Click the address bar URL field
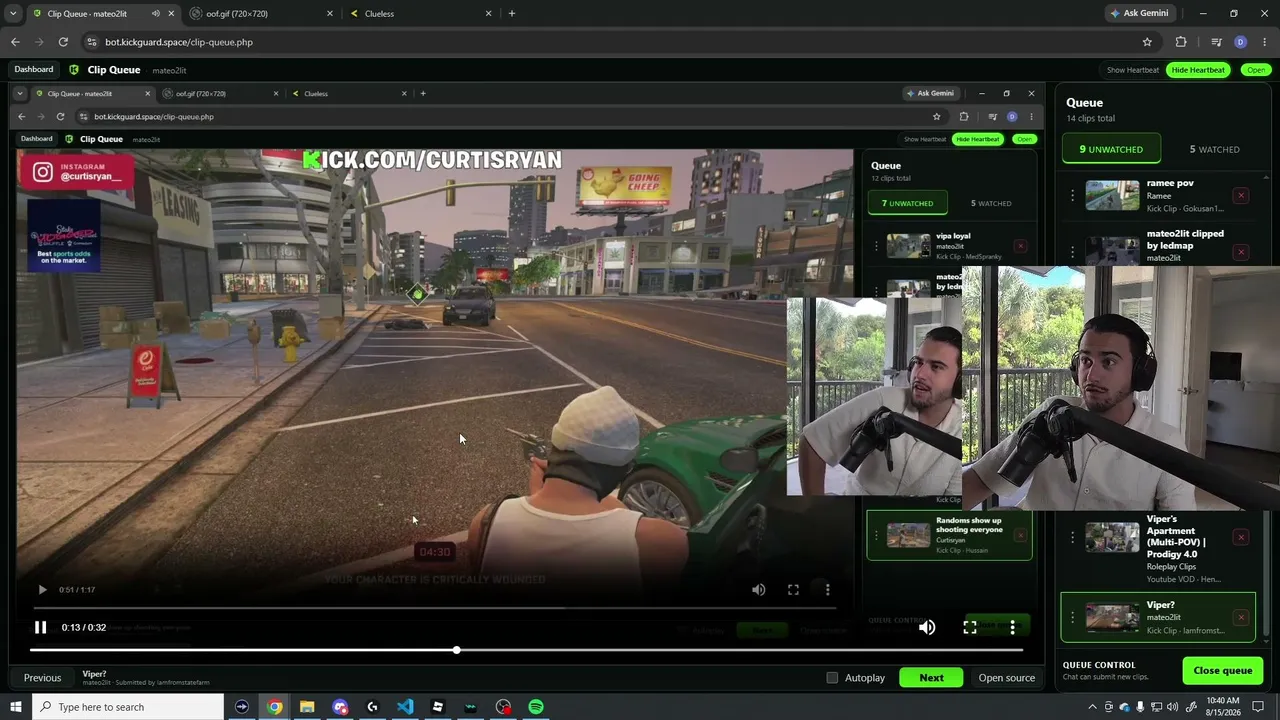The width and height of the screenshot is (1280, 720). [620, 42]
